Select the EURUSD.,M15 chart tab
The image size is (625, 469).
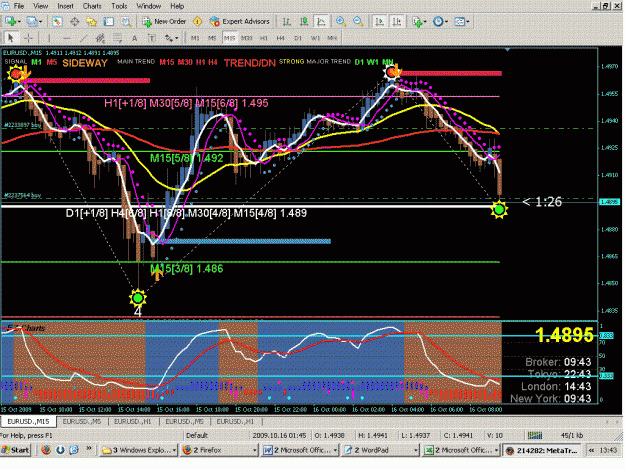point(28,421)
